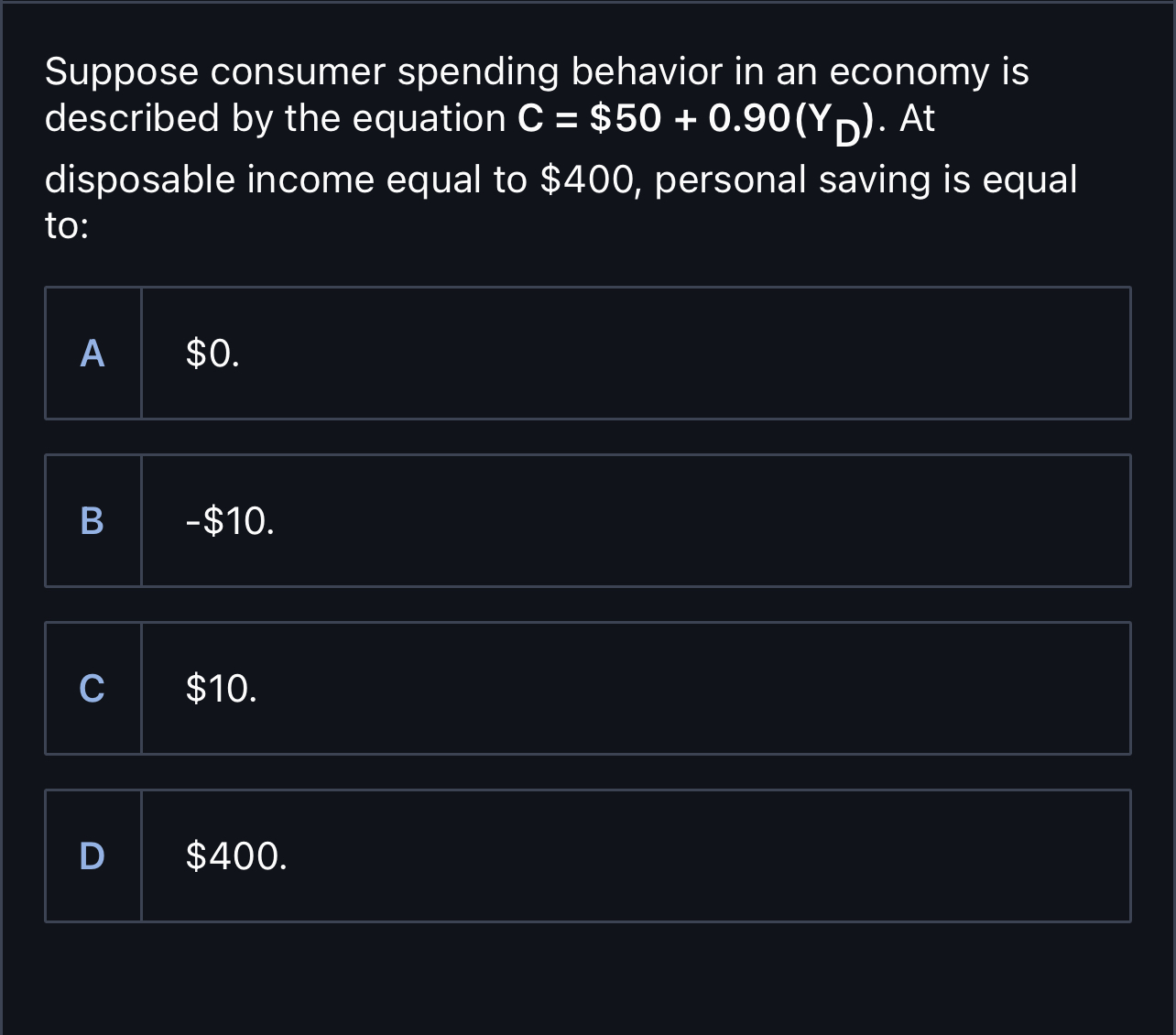Screen dimensions: 1176x1035
Task: Click the letter B cell
Action: click(x=92, y=520)
